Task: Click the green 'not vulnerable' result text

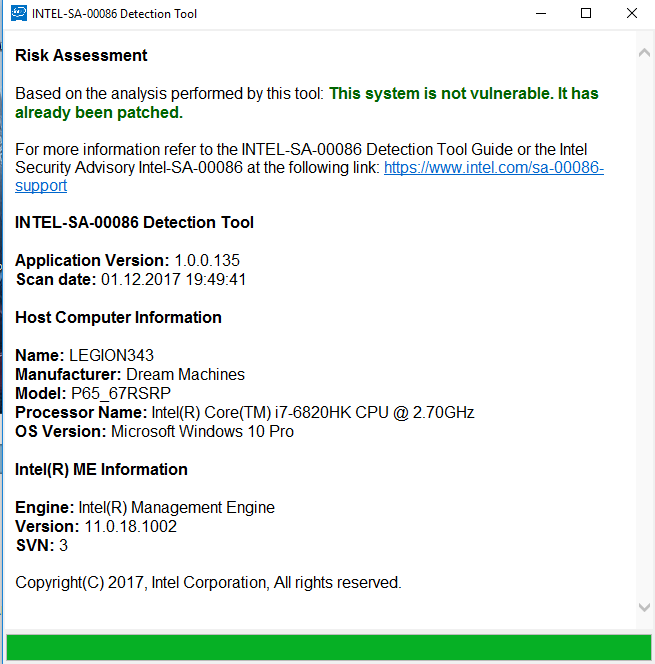Action: tap(307, 103)
